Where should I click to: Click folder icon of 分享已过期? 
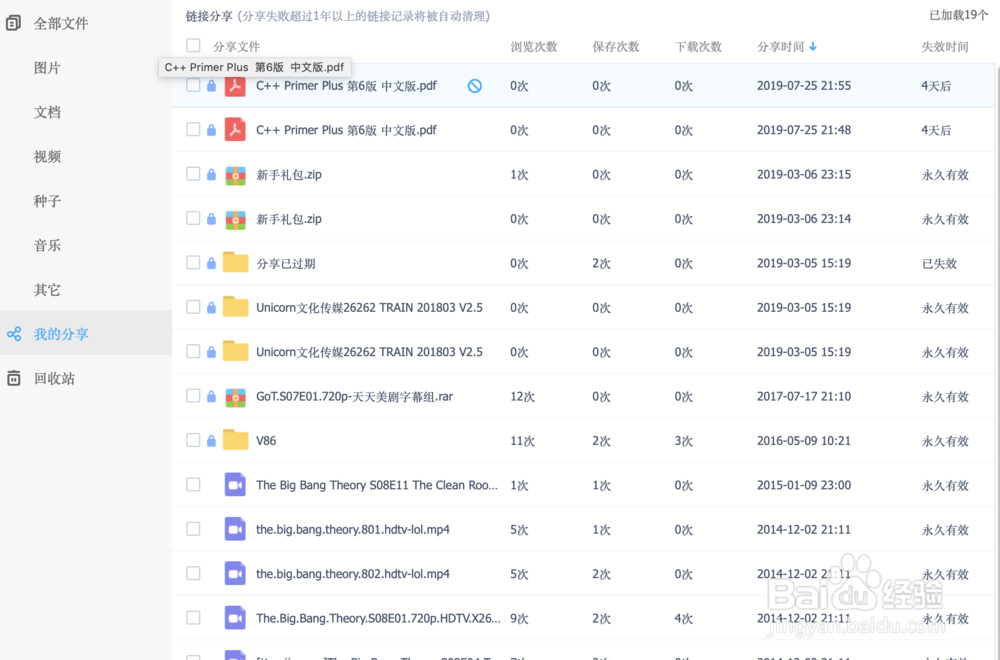(235, 263)
